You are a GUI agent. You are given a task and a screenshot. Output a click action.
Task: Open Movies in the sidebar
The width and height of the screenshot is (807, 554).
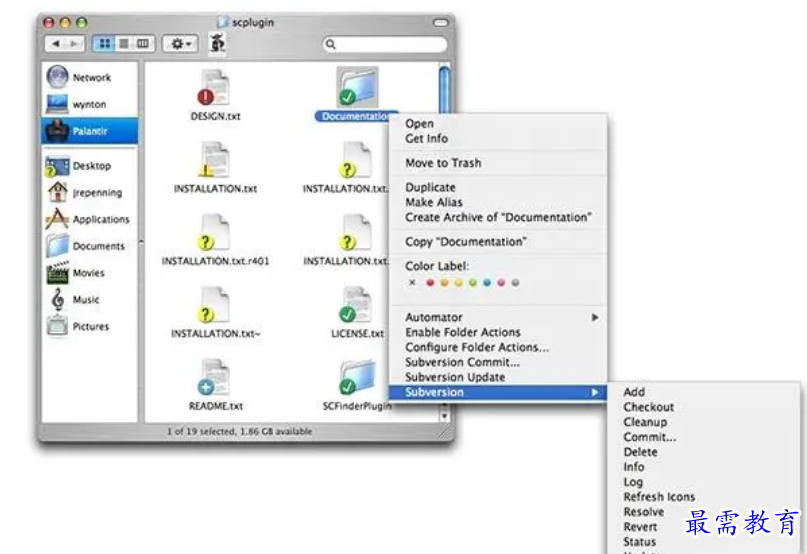click(89, 273)
